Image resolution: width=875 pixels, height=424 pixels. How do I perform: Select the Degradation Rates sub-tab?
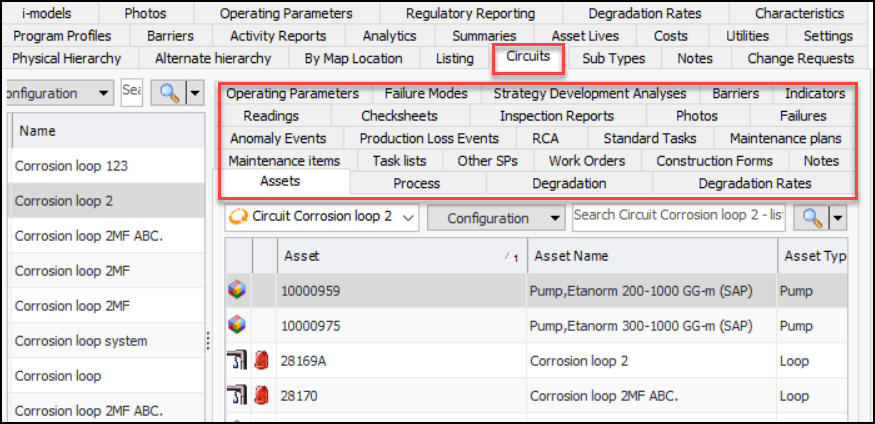754,183
